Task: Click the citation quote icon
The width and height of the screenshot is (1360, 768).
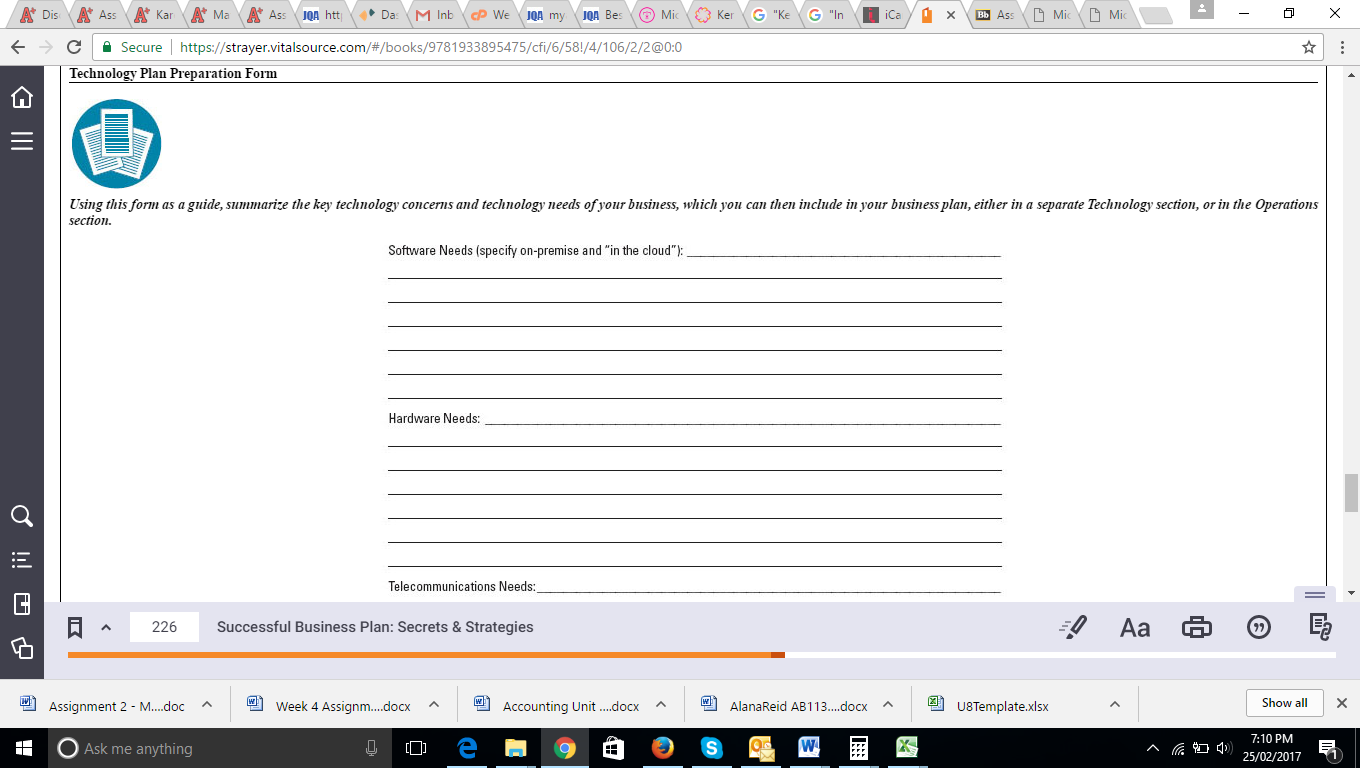Action: (1259, 628)
